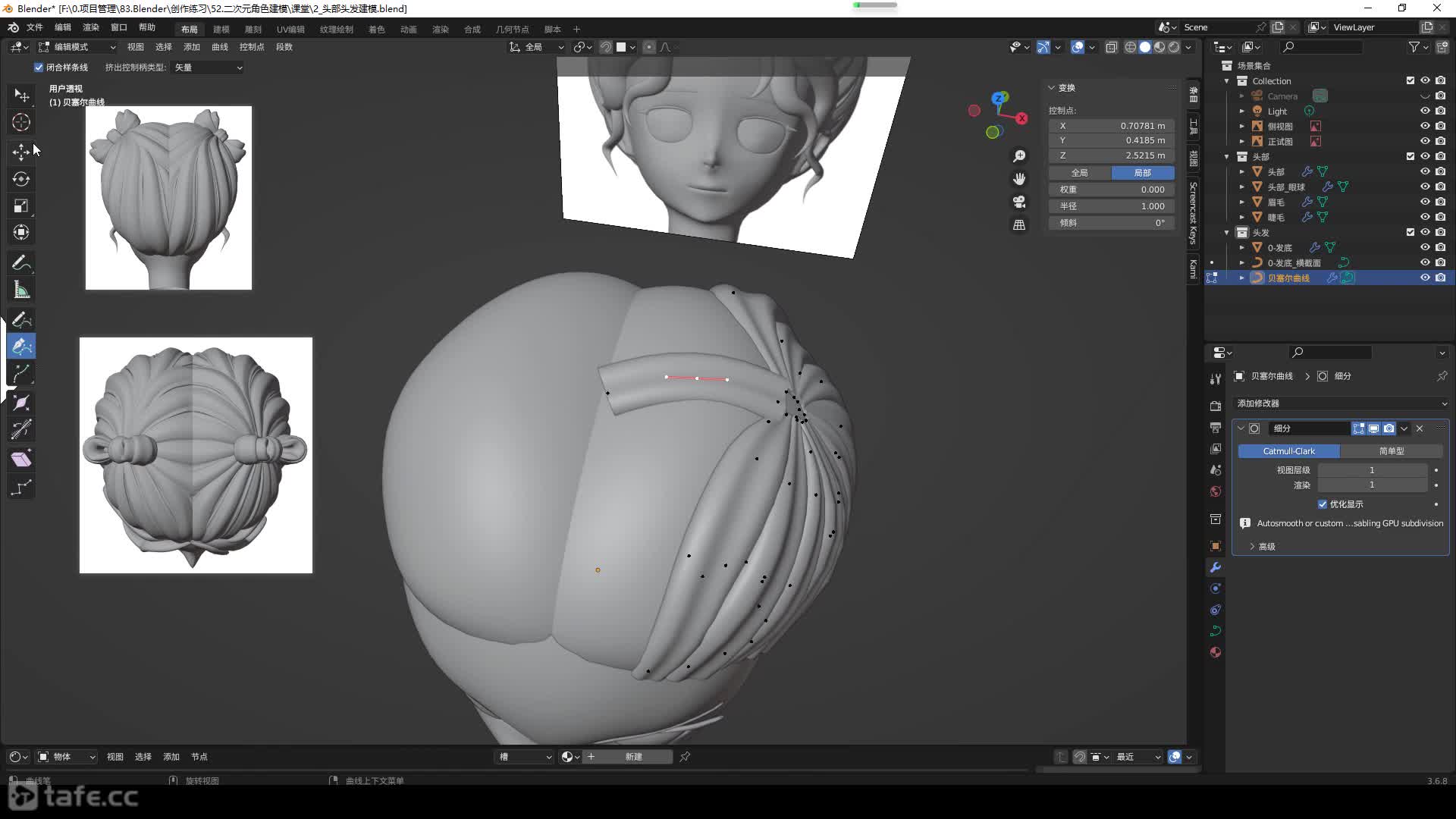Screen dimensions: 1456x819
Task: Open Modifier properties wrench tab
Action: [1216, 567]
